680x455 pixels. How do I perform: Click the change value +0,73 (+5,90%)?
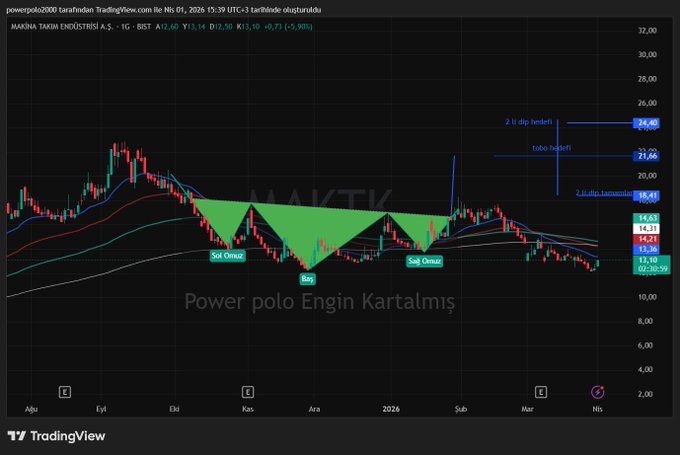pos(288,26)
